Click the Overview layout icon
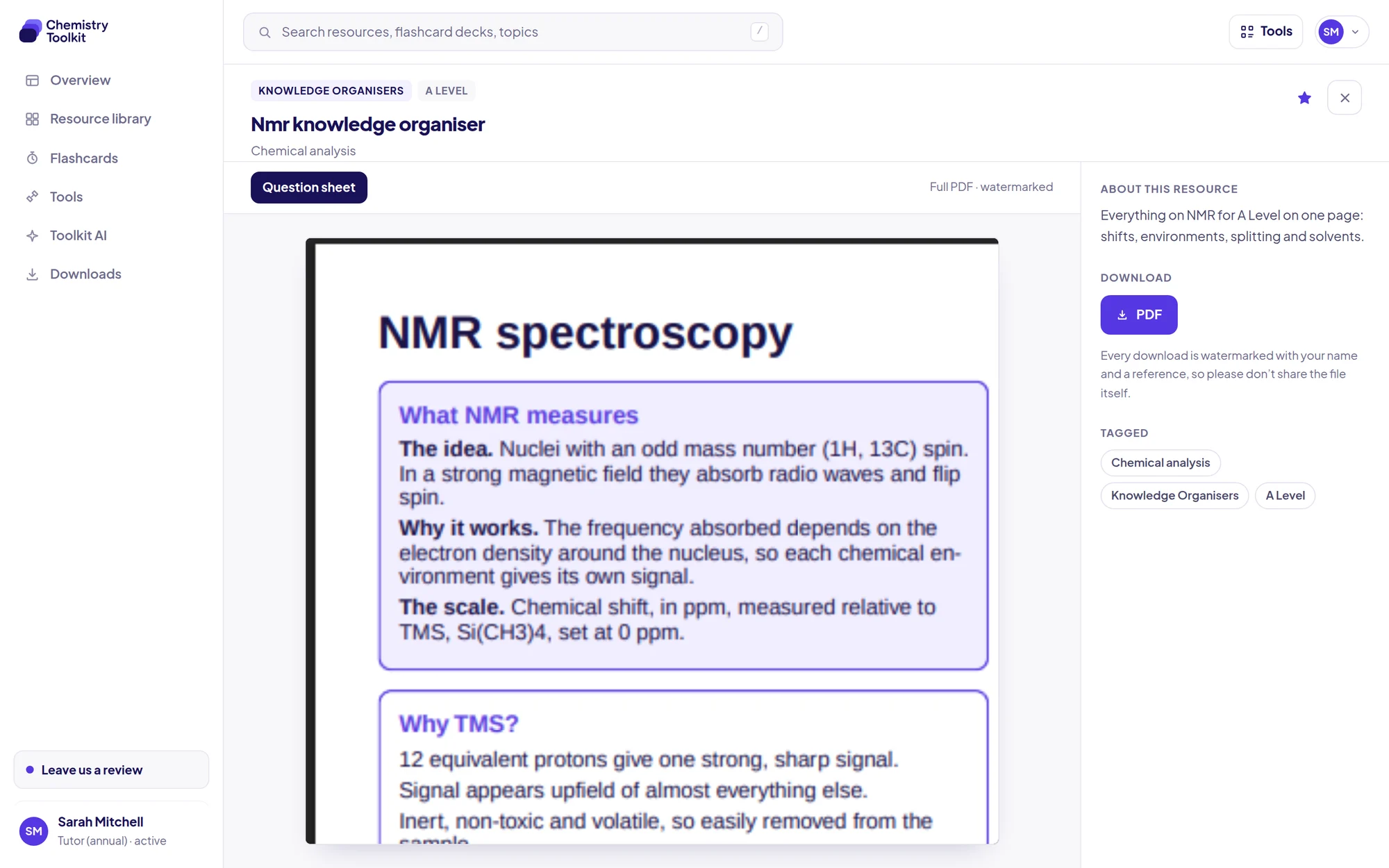 [x=32, y=81]
